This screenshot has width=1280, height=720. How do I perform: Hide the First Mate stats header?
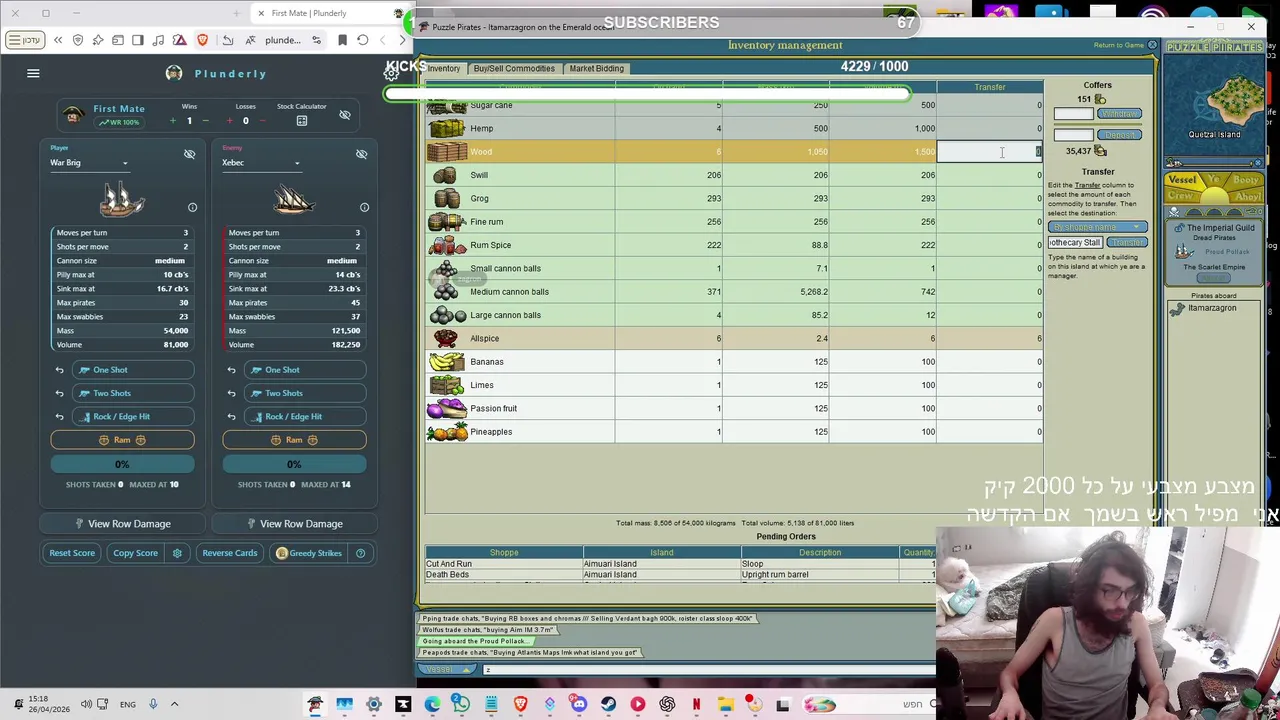click(x=345, y=115)
